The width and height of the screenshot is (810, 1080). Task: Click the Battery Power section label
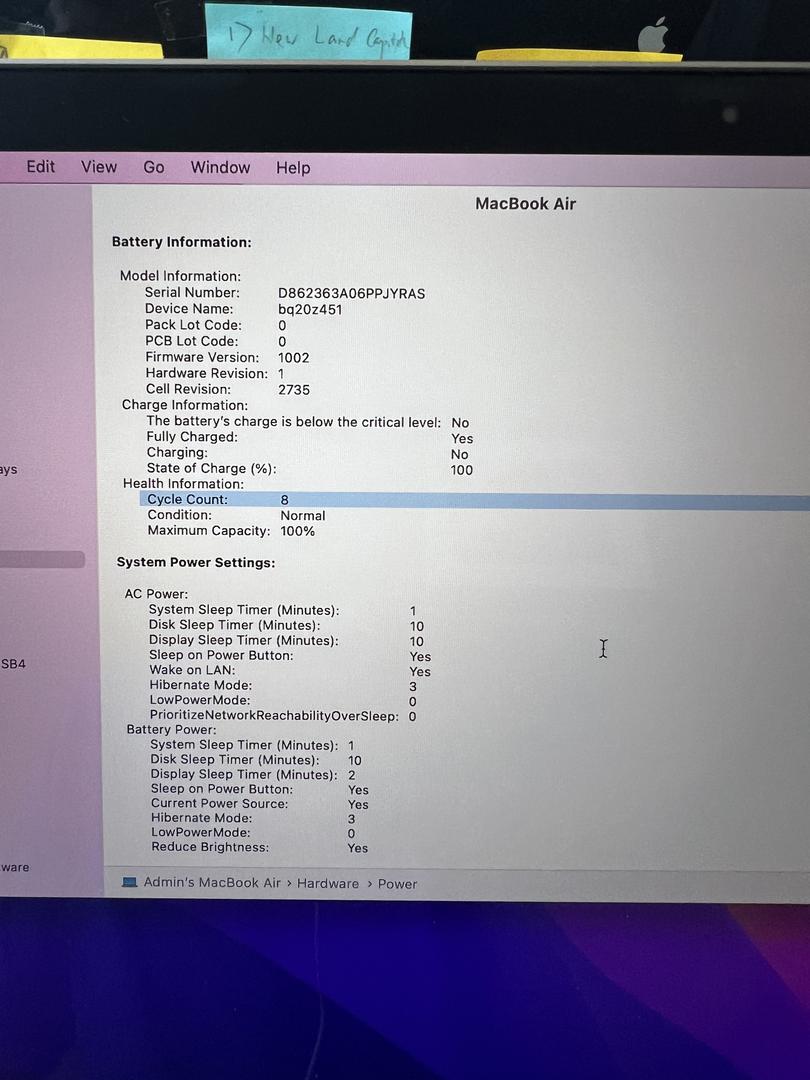pyautogui.click(x=172, y=729)
